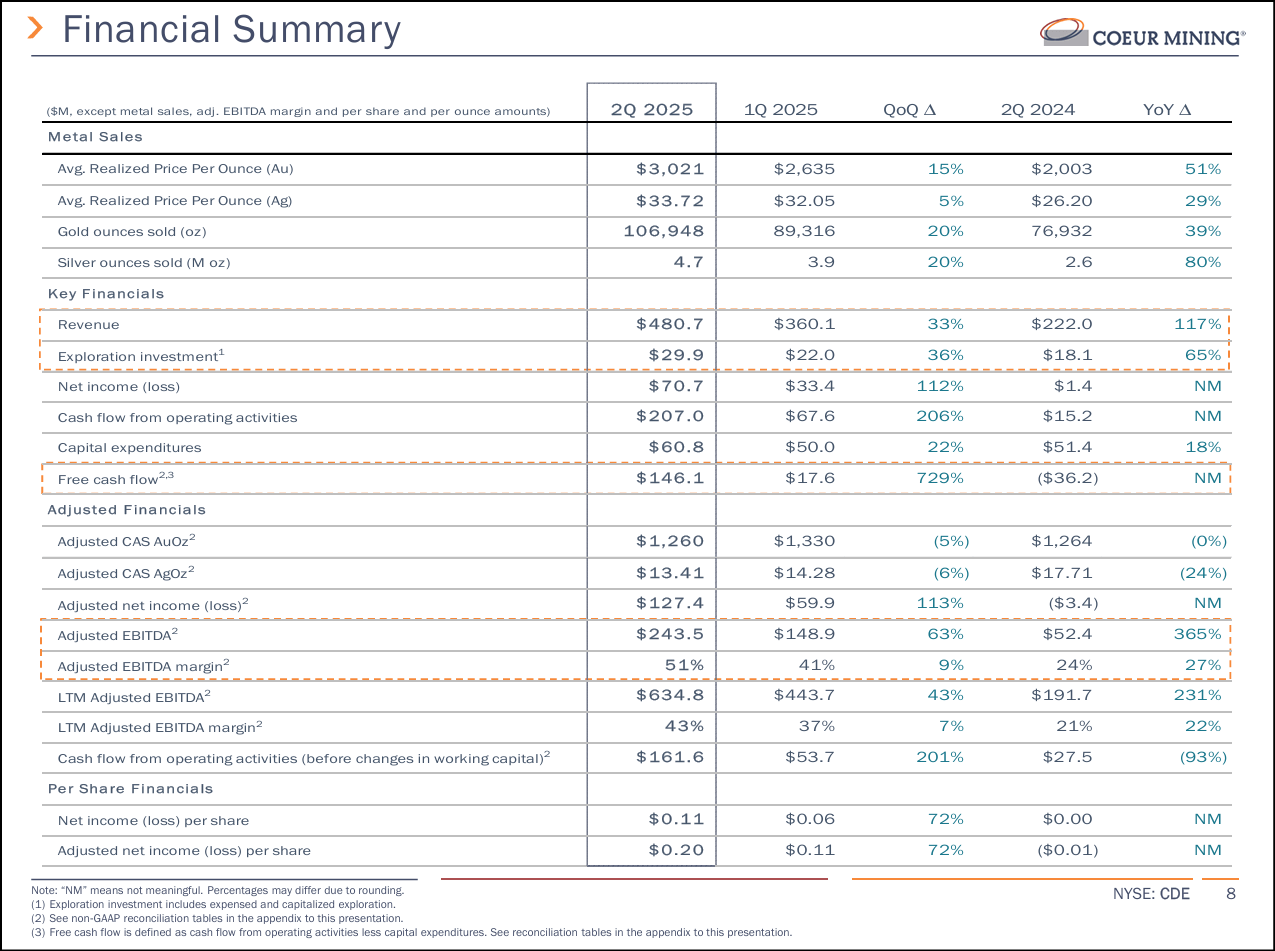Click the page number 8
Viewport: 1275px width, 951px height.
(x=1232, y=894)
